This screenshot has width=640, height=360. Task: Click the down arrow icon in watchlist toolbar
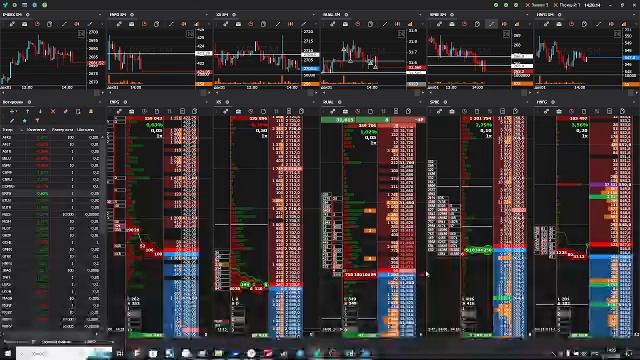pos(40,111)
